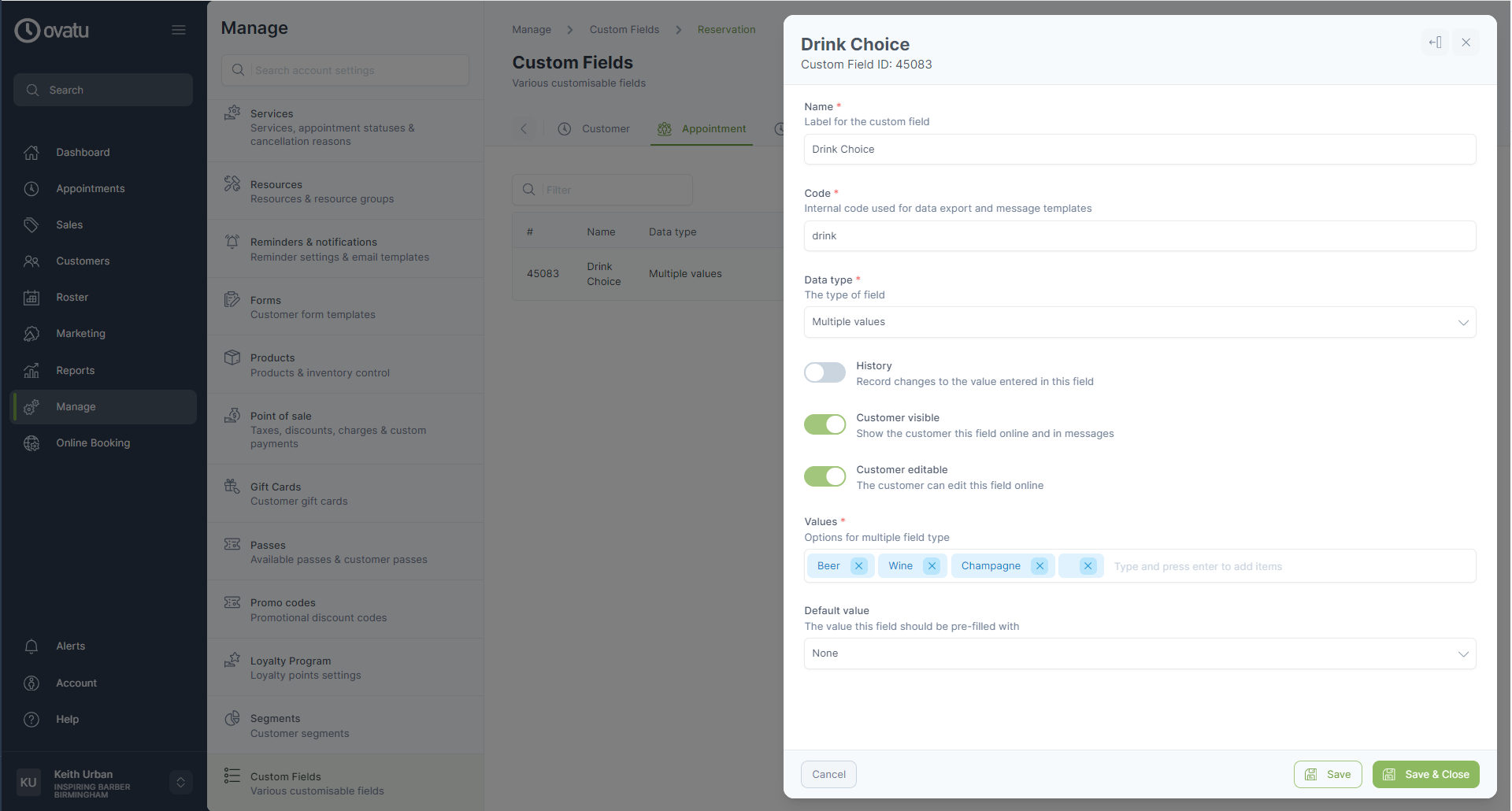The height and width of the screenshot is (811, 1512).
Task: Click the Save & Close button
Action: pyautogui.click(x=1425, y=775)
